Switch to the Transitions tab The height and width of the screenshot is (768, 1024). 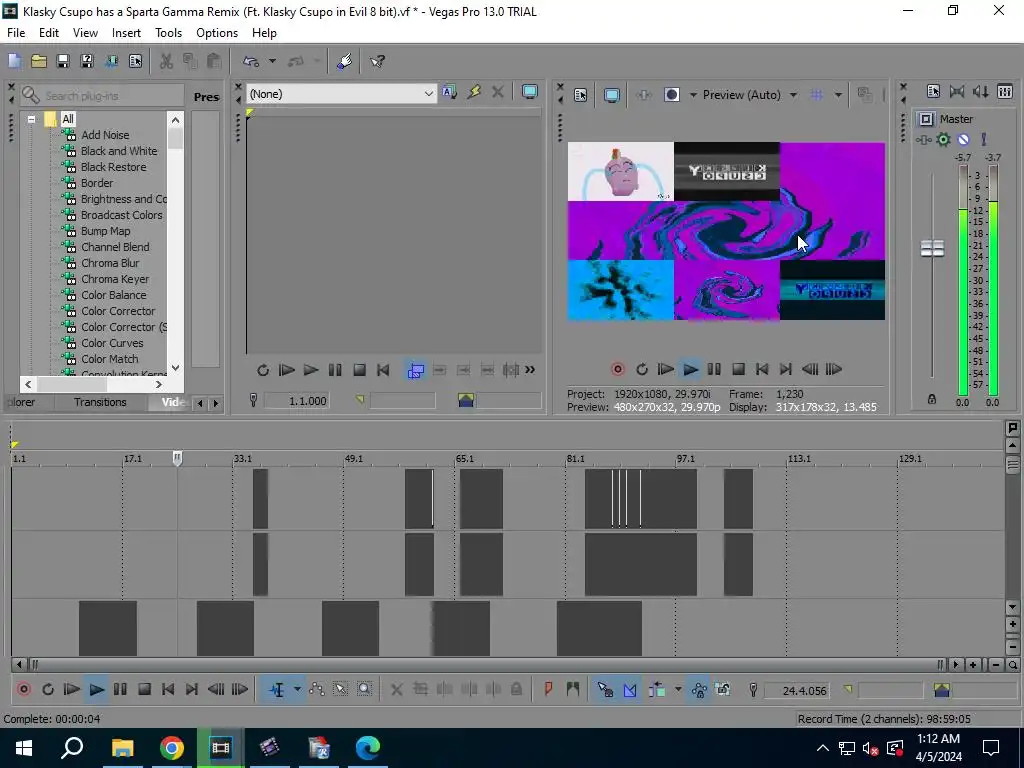100,402
